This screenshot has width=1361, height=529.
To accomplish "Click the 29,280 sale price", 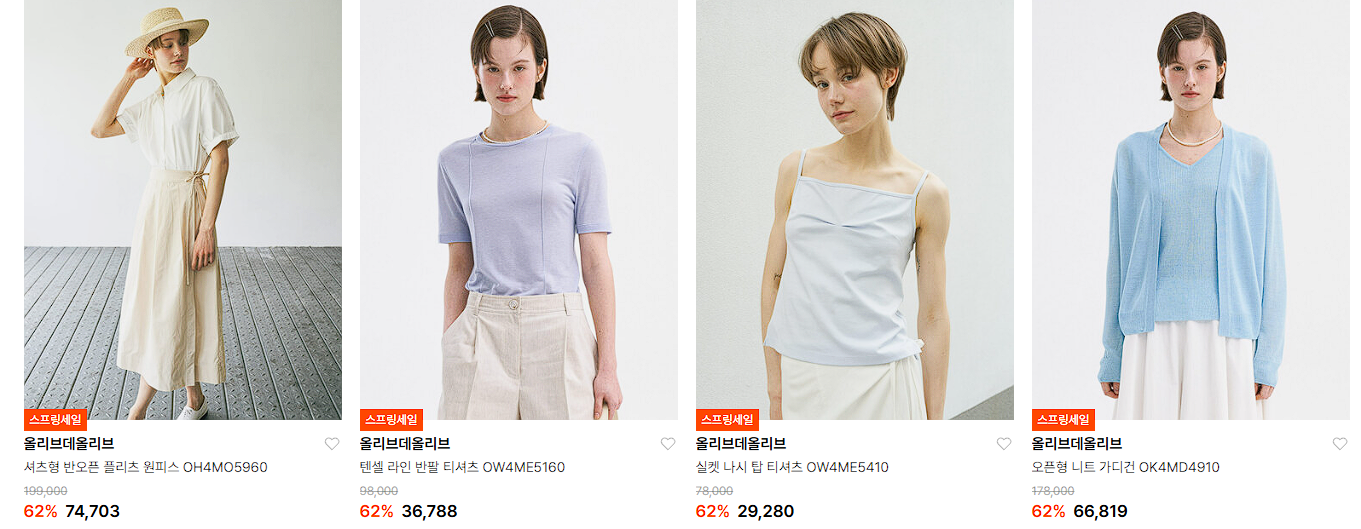I will (765, 512).
